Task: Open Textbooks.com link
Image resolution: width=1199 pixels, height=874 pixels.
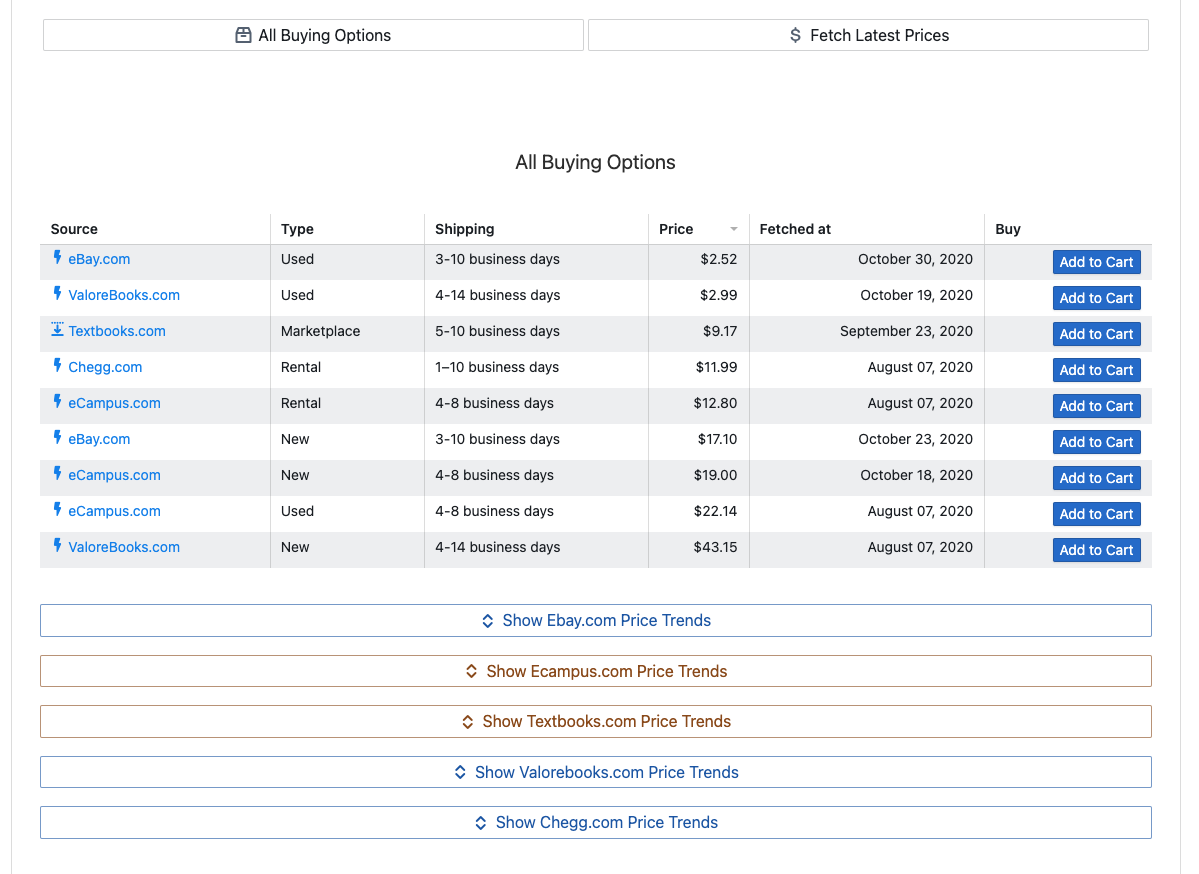Action: click(x=117, y=331)
